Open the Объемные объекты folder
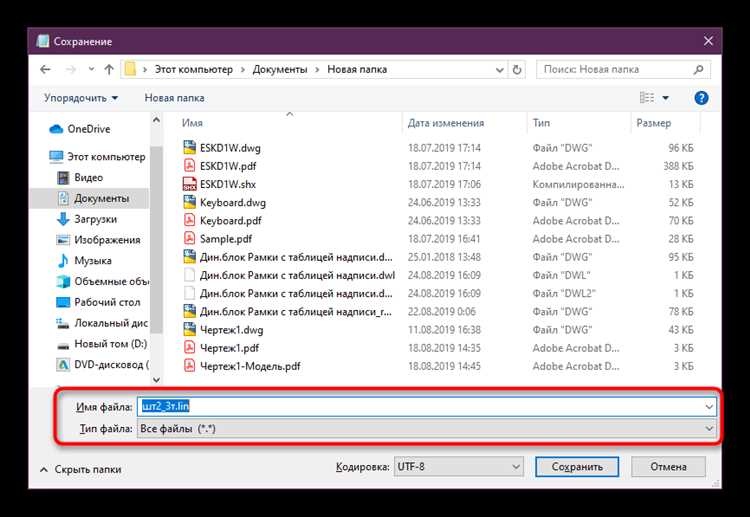Image resolution: width=750 pixels, height=517 pixels. point(102,281)
